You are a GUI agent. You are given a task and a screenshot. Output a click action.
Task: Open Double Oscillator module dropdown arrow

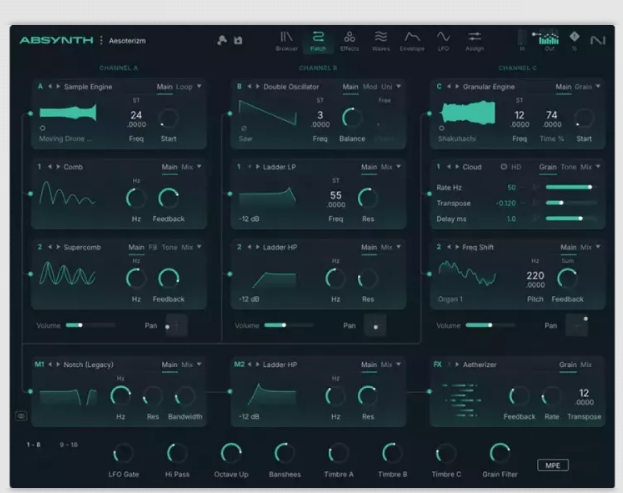[399, 86]
